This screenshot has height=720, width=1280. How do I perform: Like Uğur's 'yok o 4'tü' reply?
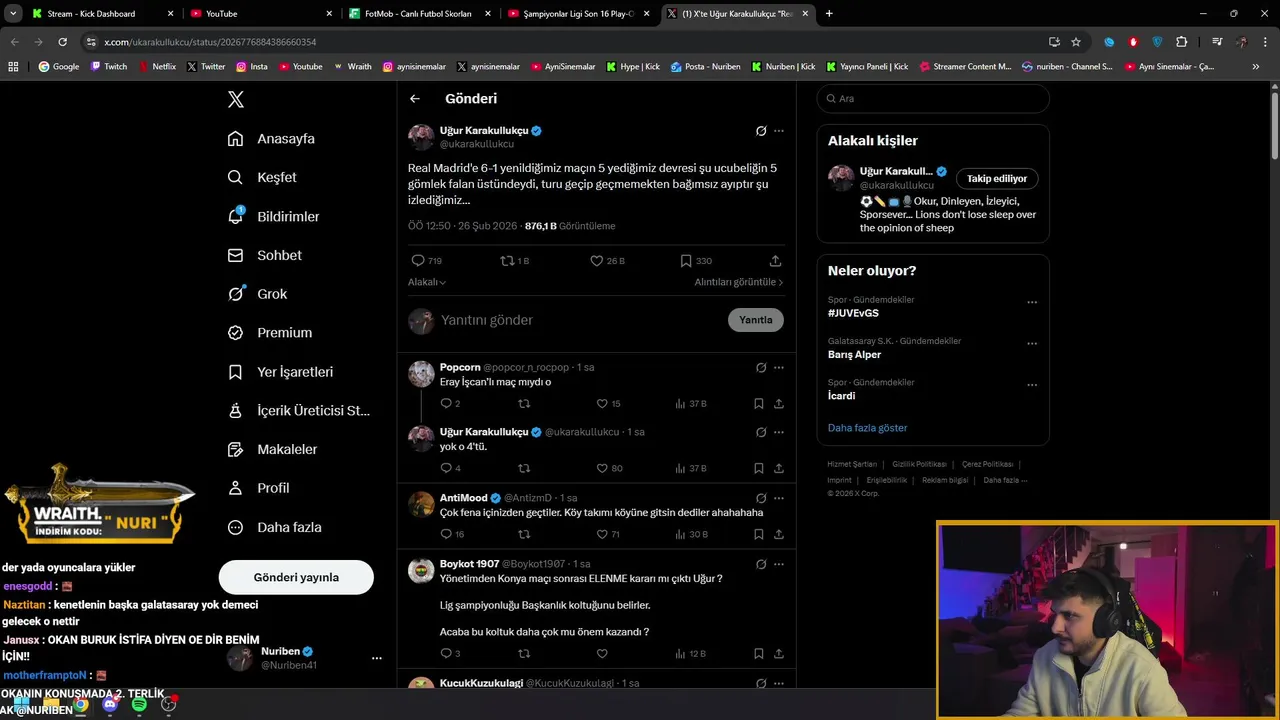[x=609, y=468]
